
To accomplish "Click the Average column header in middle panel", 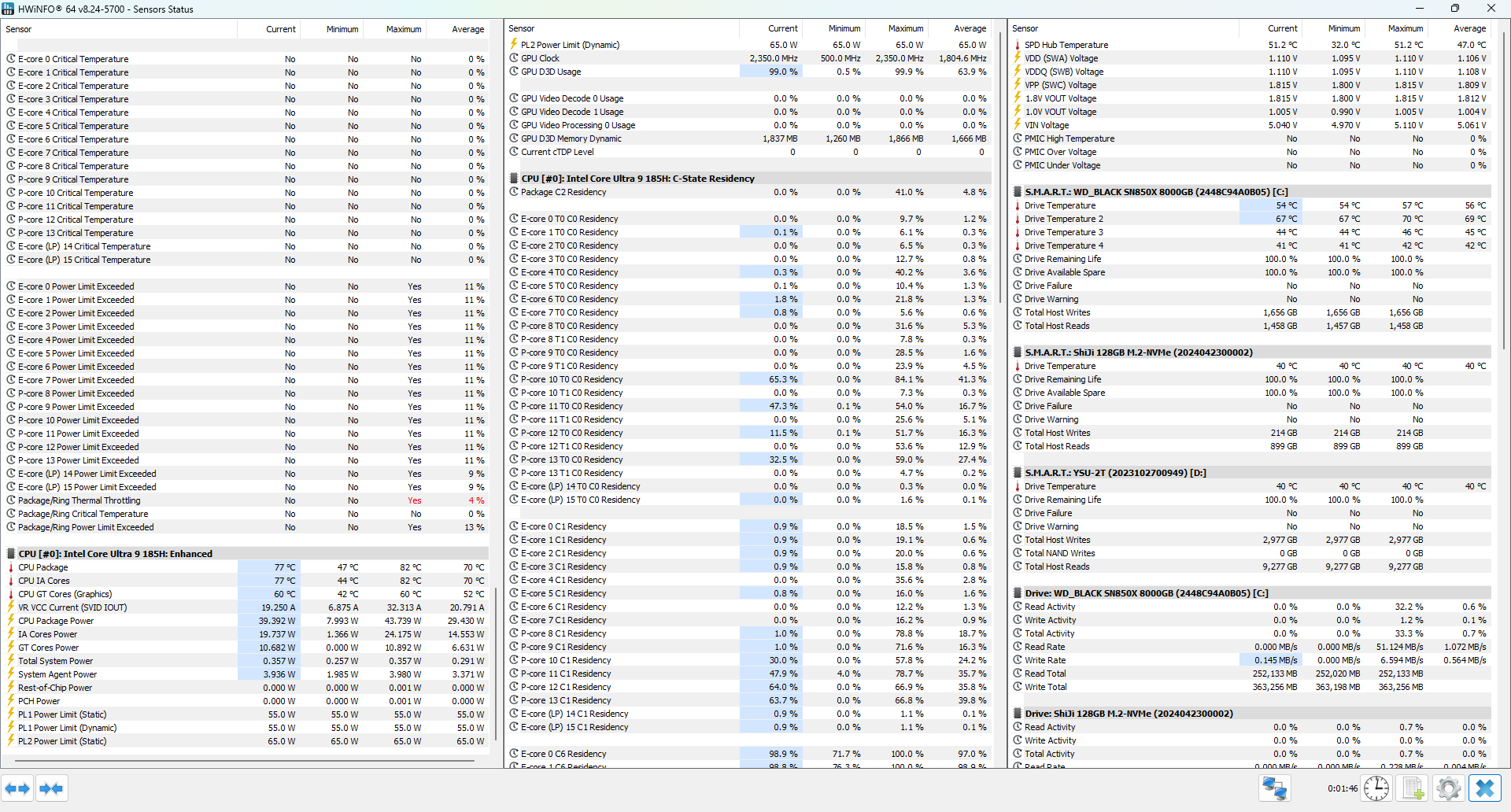I will [970, 28].
